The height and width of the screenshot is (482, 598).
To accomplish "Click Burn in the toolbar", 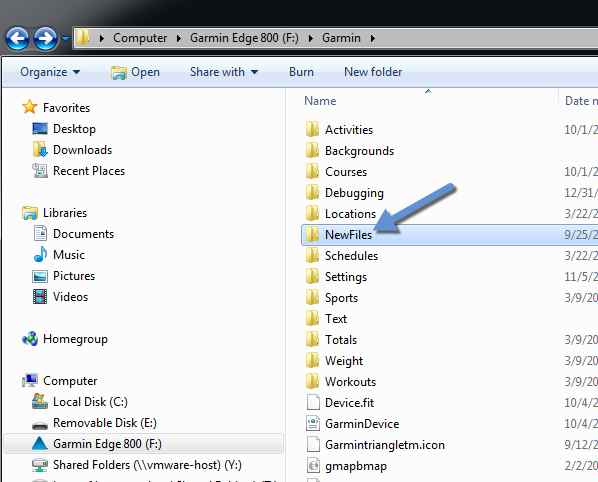I will tap(301, 72).
